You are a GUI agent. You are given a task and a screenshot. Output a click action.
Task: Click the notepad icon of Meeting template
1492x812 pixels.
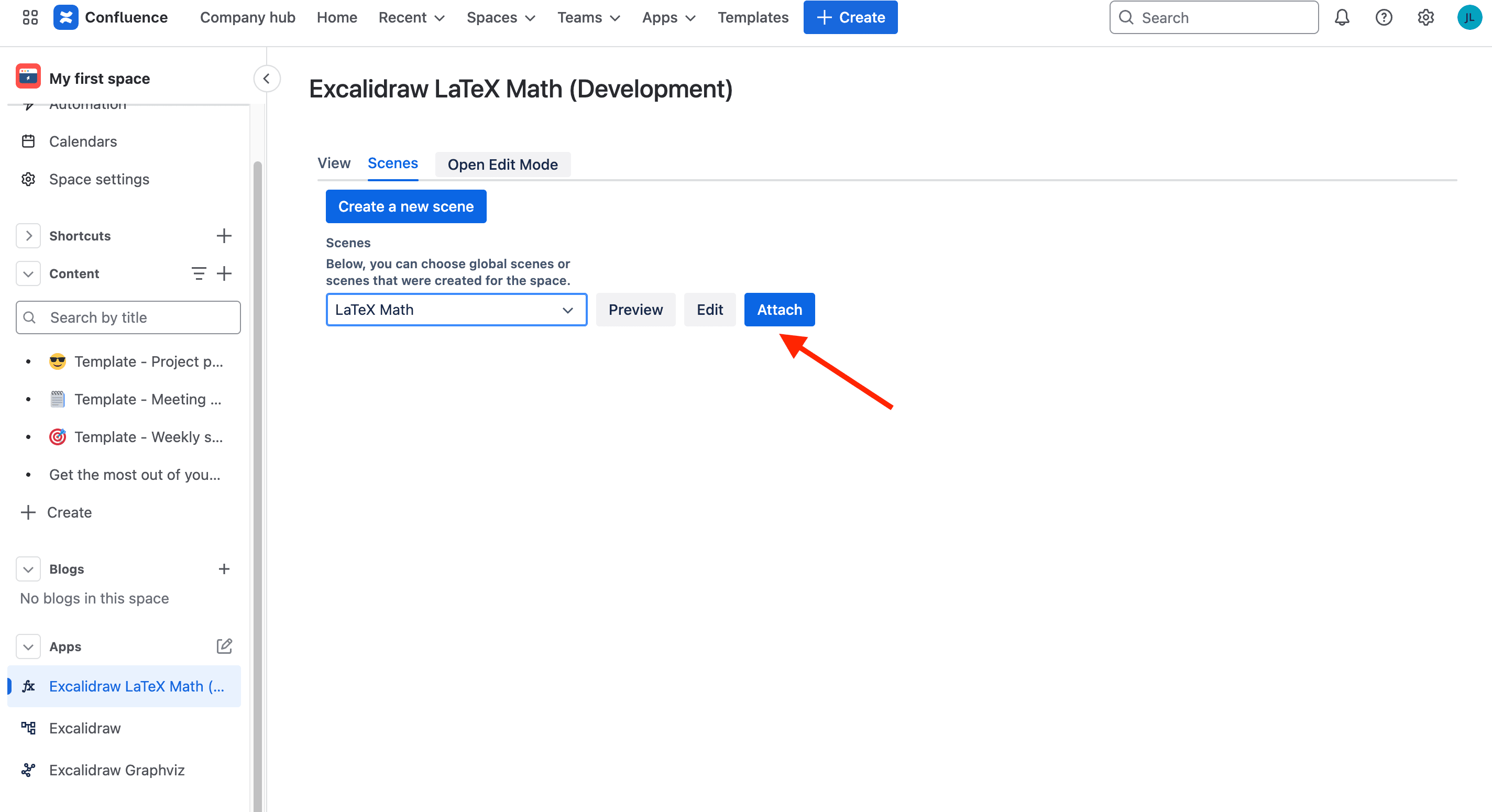(57, 399)
